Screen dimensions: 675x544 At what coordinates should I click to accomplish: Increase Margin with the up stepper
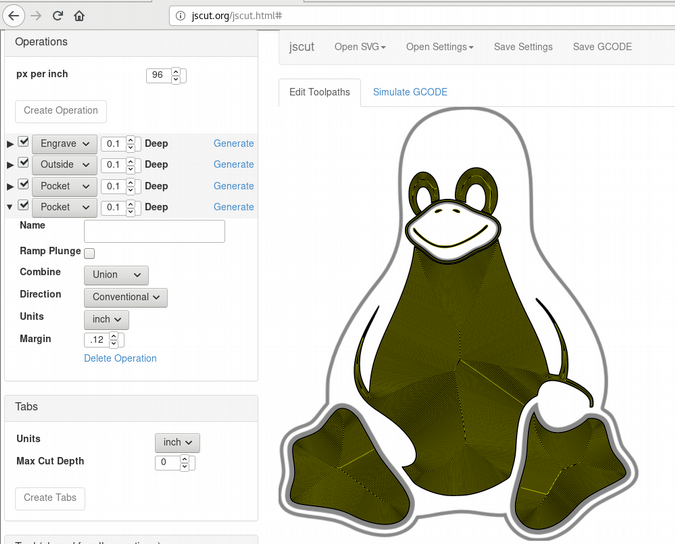point(113,336)
